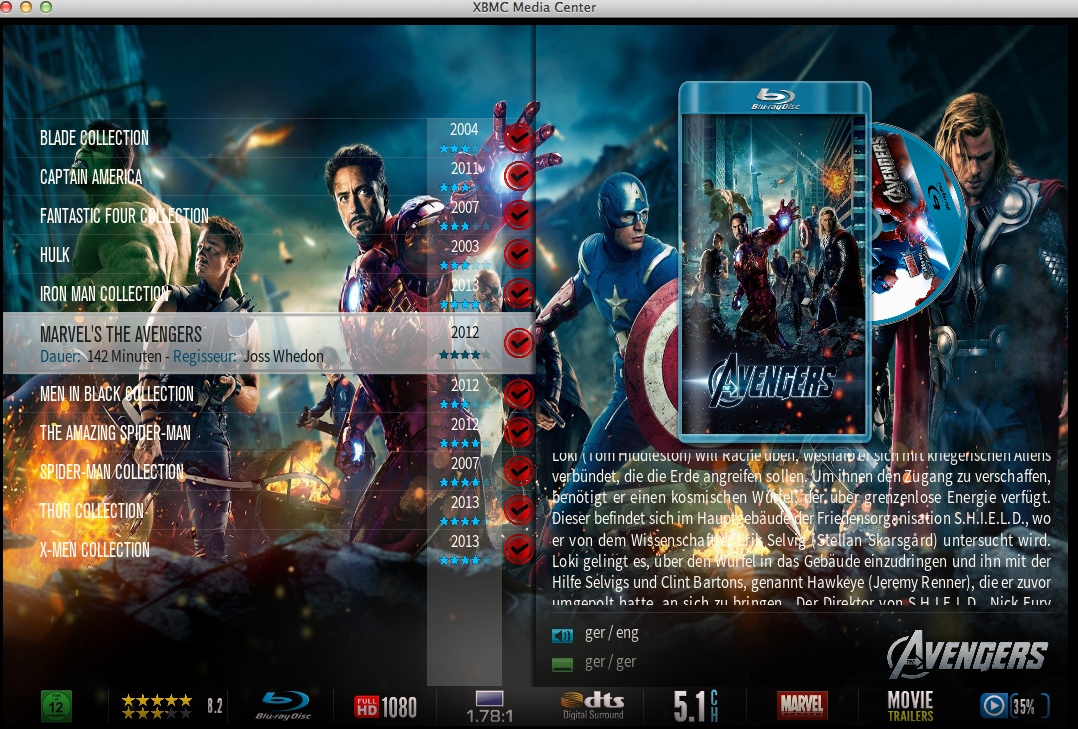Image resolution: width=1078 pixels, height=729 pixels.
Task: Click the star rating of Marvel's The Avengers
Action: coord(465,355)
